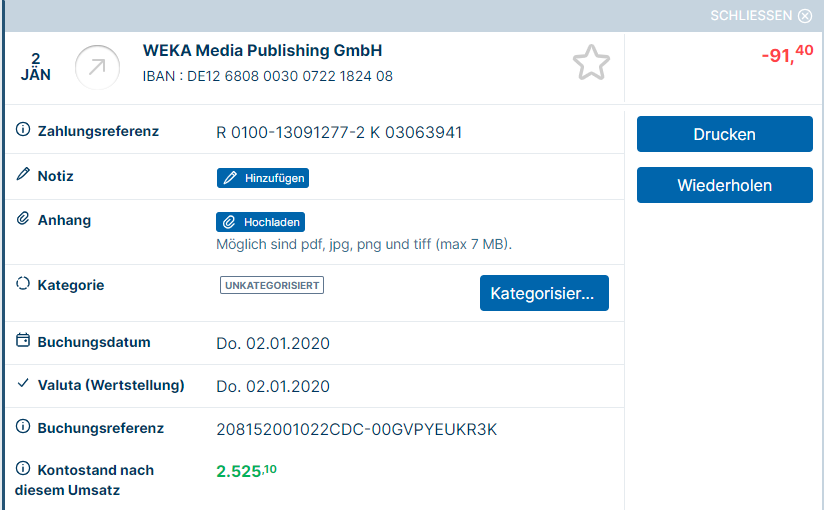Click the amount -91,40
The width and height of the screenshot is (824, 510).
coord(787,54)
